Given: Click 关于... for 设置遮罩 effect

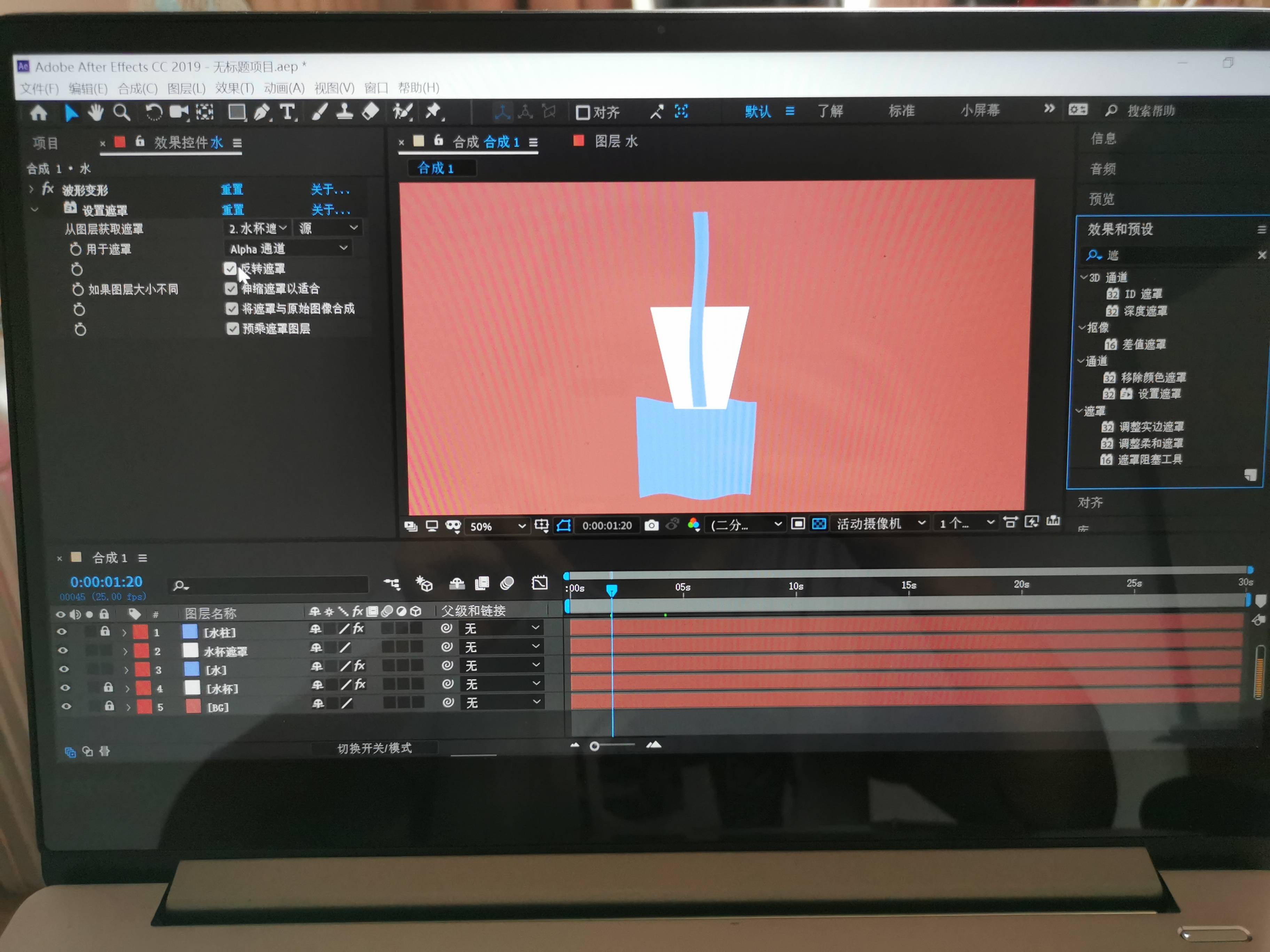Looking at the screenshot, I should tap(331, 209).
